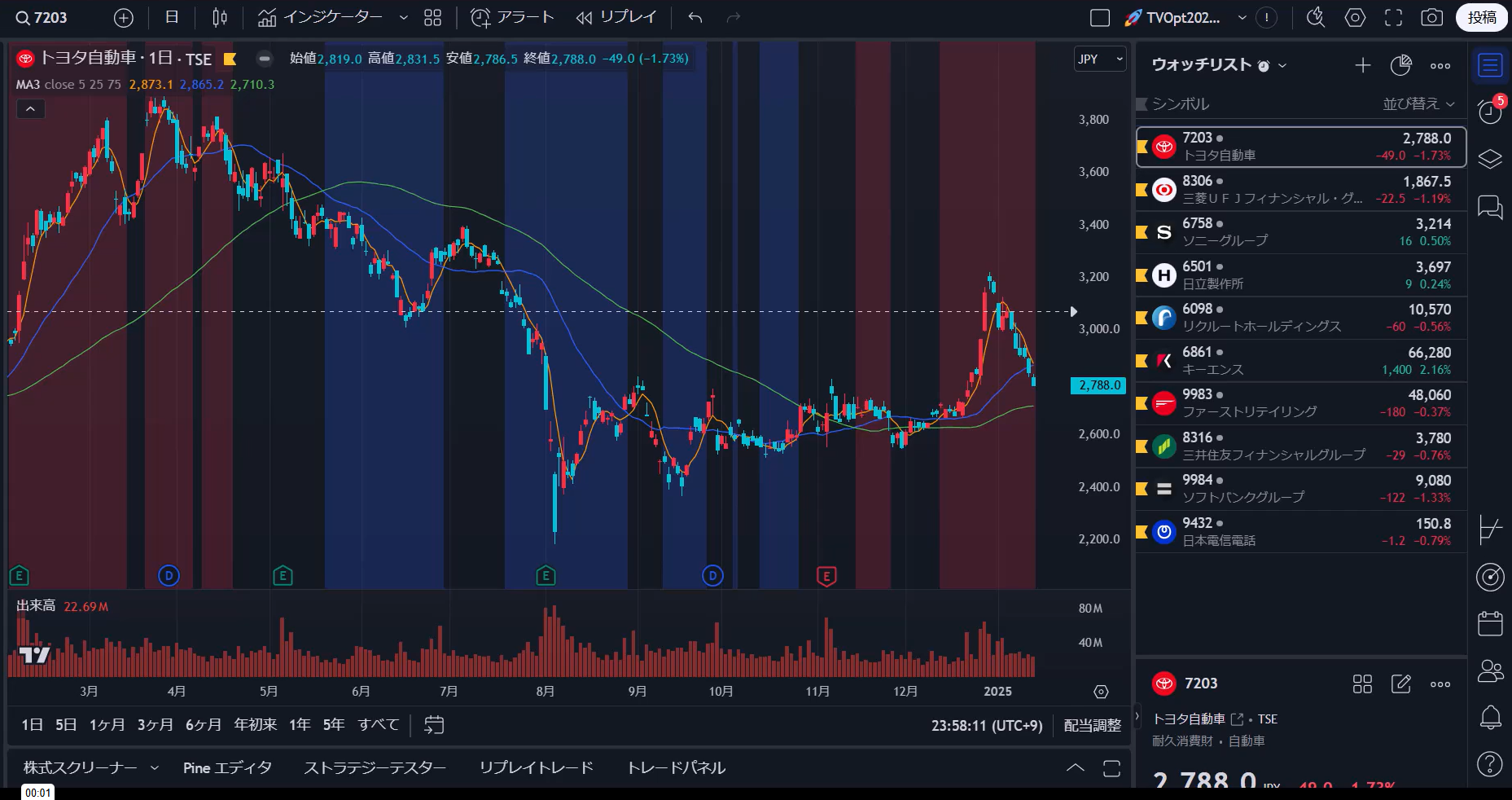Open Pine エディタ tab
Image resolution: width=1512 pixels, height=800 pixels.
[227, 768]
